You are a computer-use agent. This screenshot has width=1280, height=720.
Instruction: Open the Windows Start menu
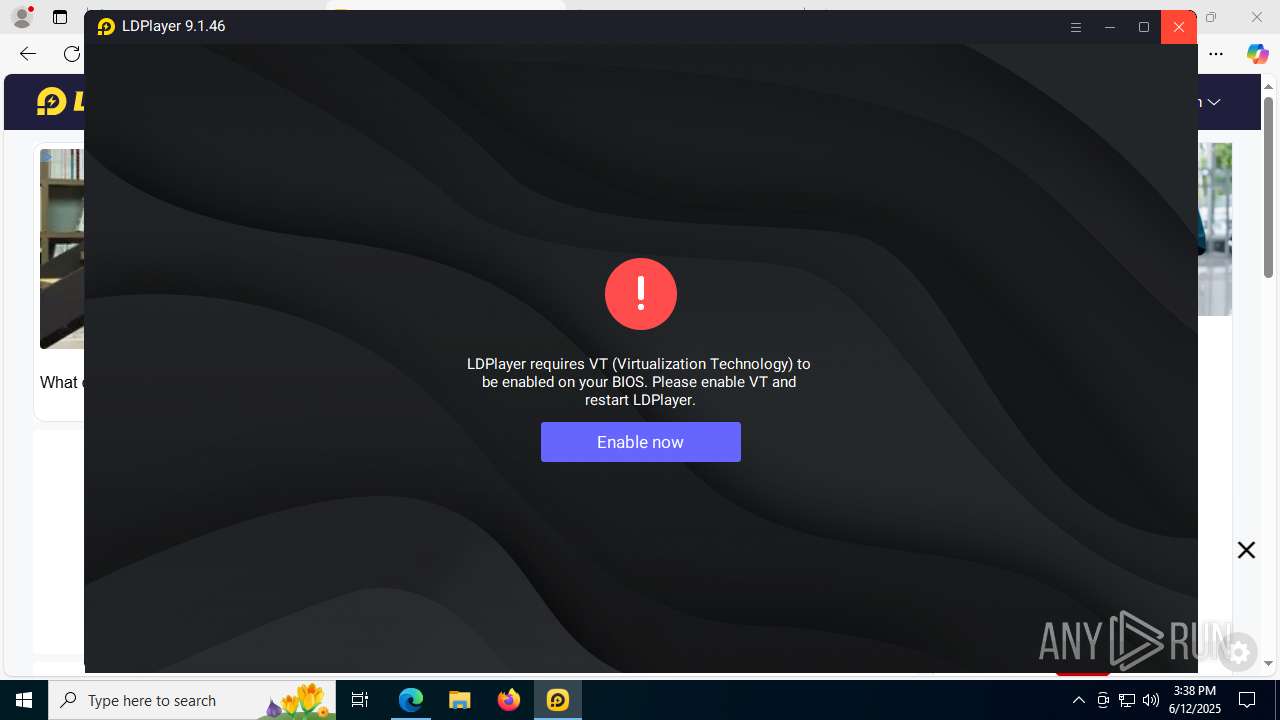pos(24,700)
